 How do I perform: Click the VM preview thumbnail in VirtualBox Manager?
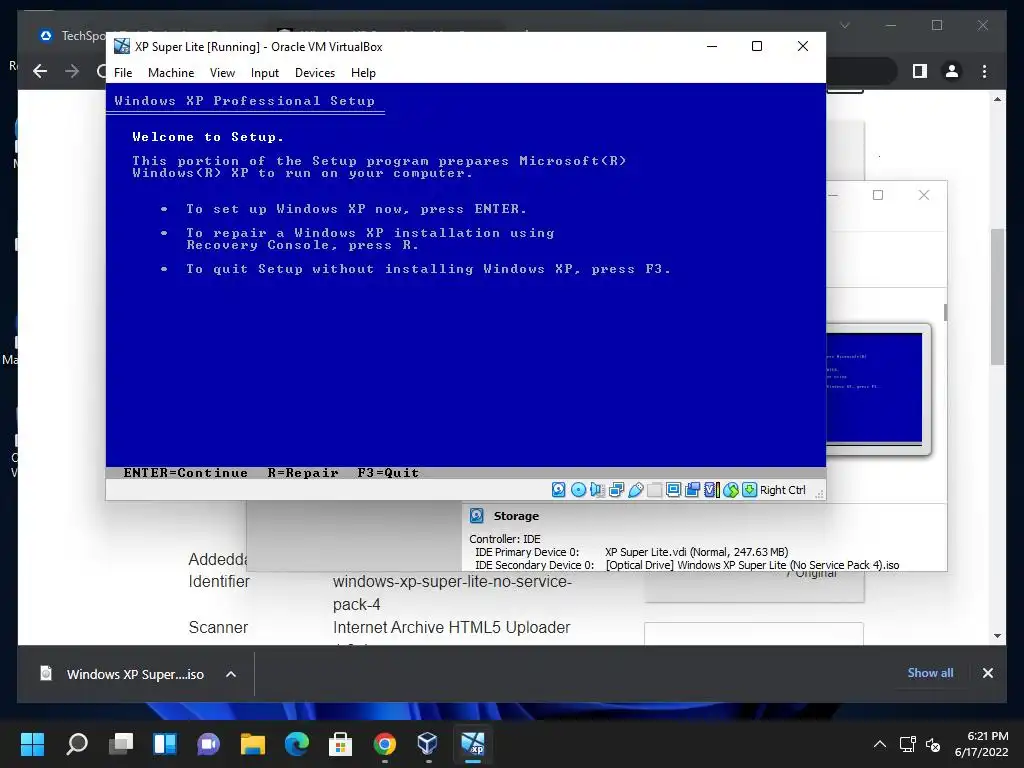pos(874,389)
